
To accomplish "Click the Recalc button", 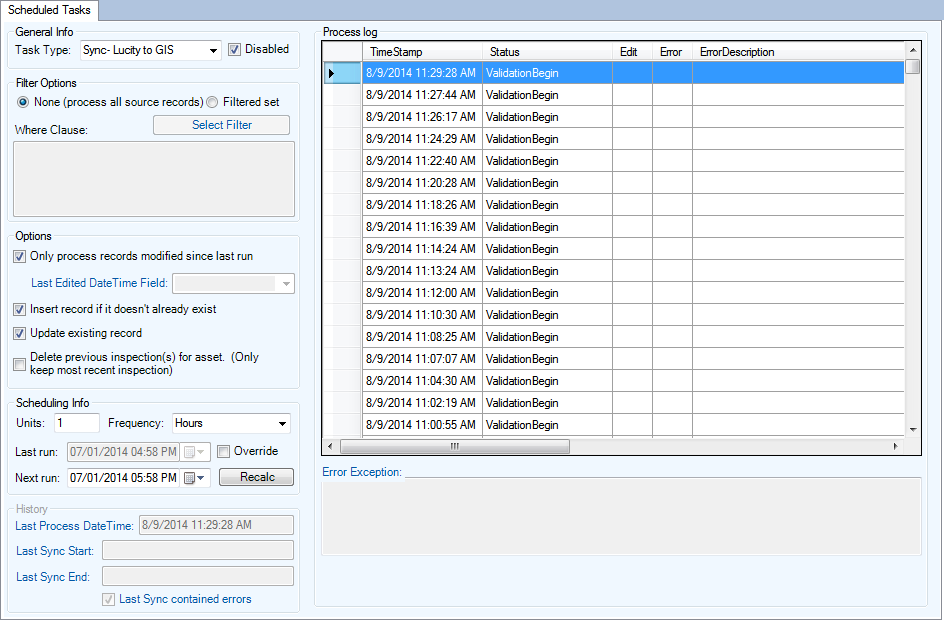I will (x=256, y=478).
